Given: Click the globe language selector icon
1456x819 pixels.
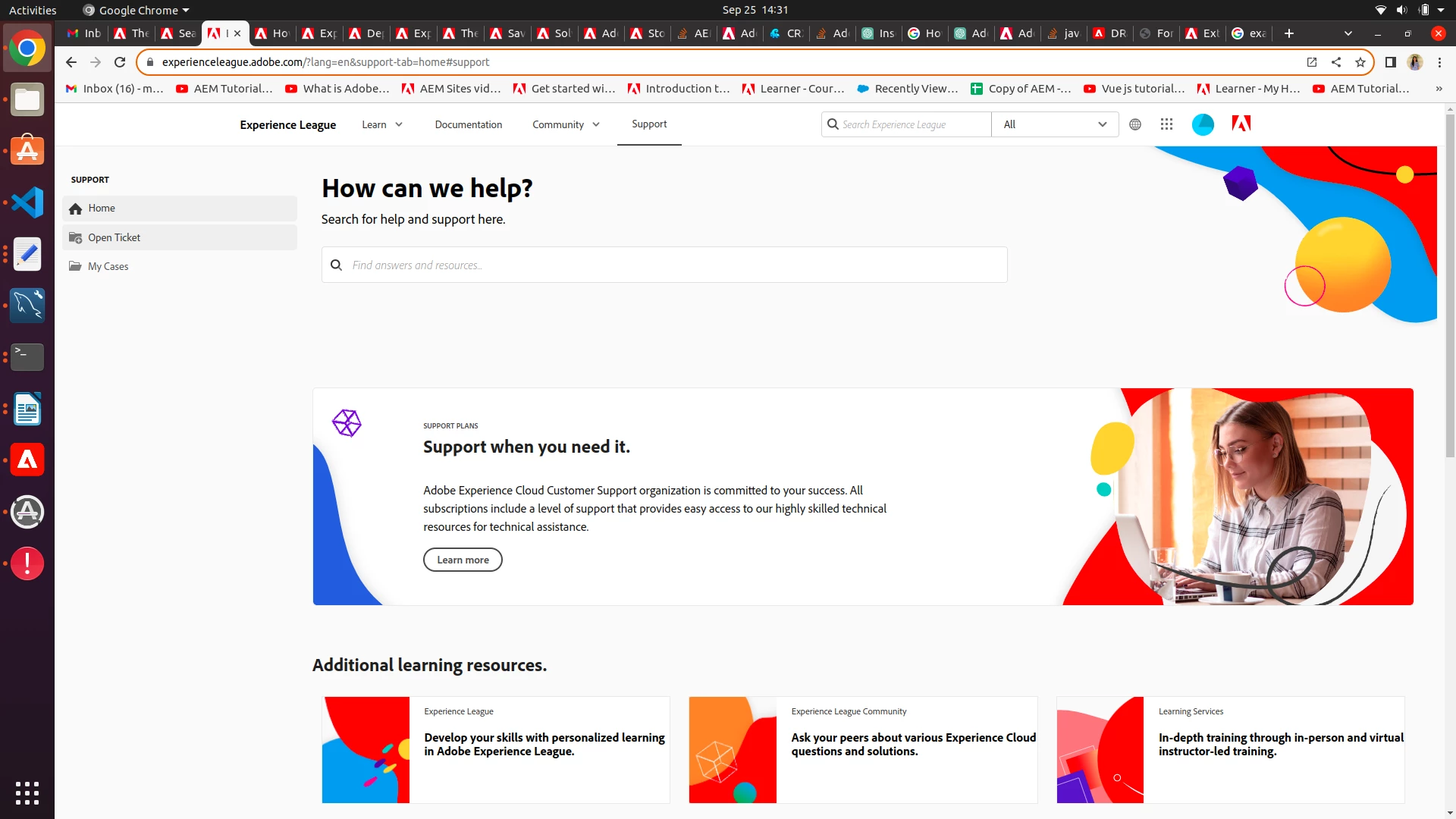Looking at the screenshot, I should click(x=1135, y=124).
